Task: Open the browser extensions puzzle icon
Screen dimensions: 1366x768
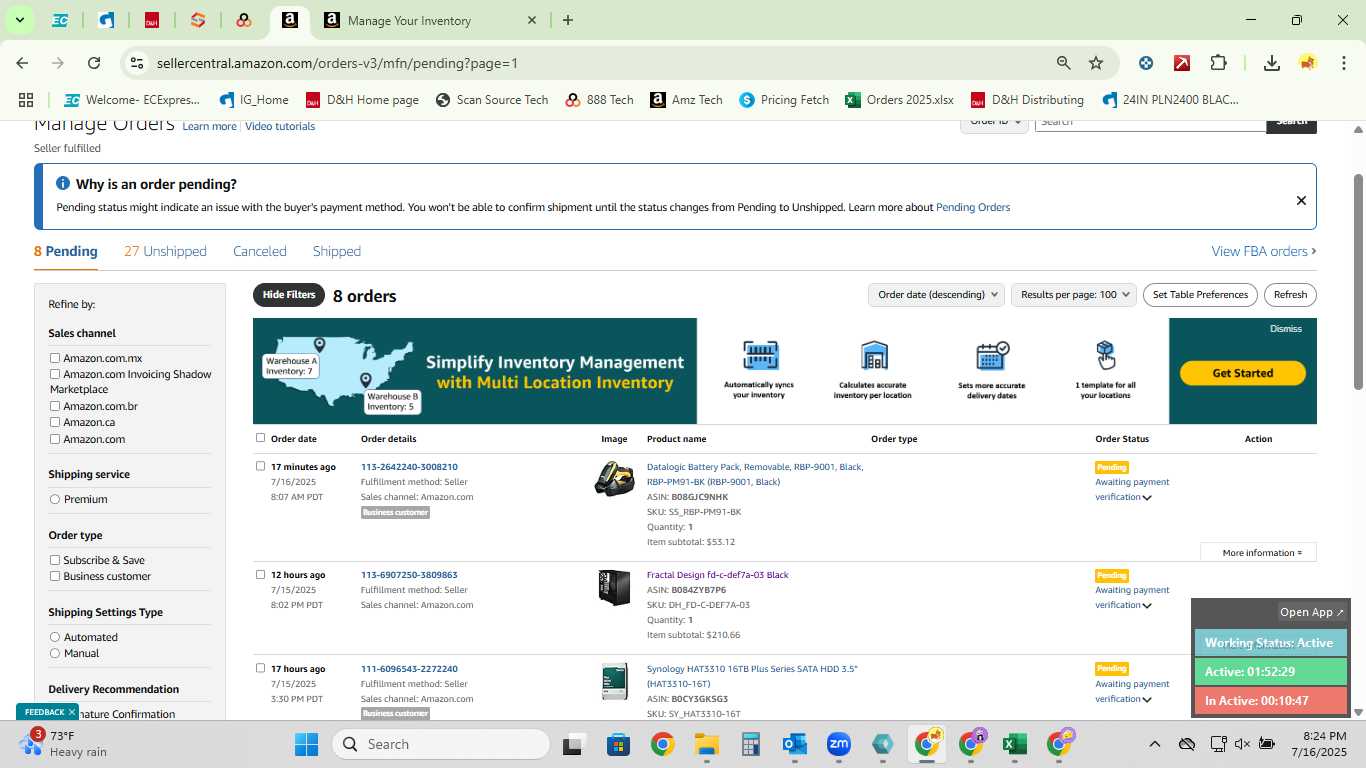Action: 1218,63
